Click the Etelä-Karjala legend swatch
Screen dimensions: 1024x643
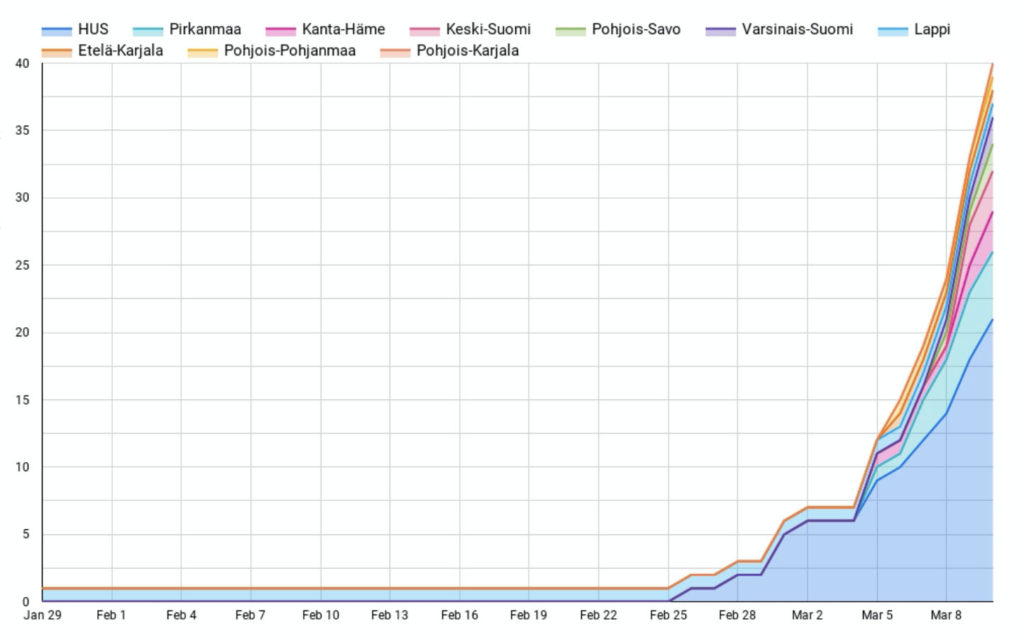point(57,52)
